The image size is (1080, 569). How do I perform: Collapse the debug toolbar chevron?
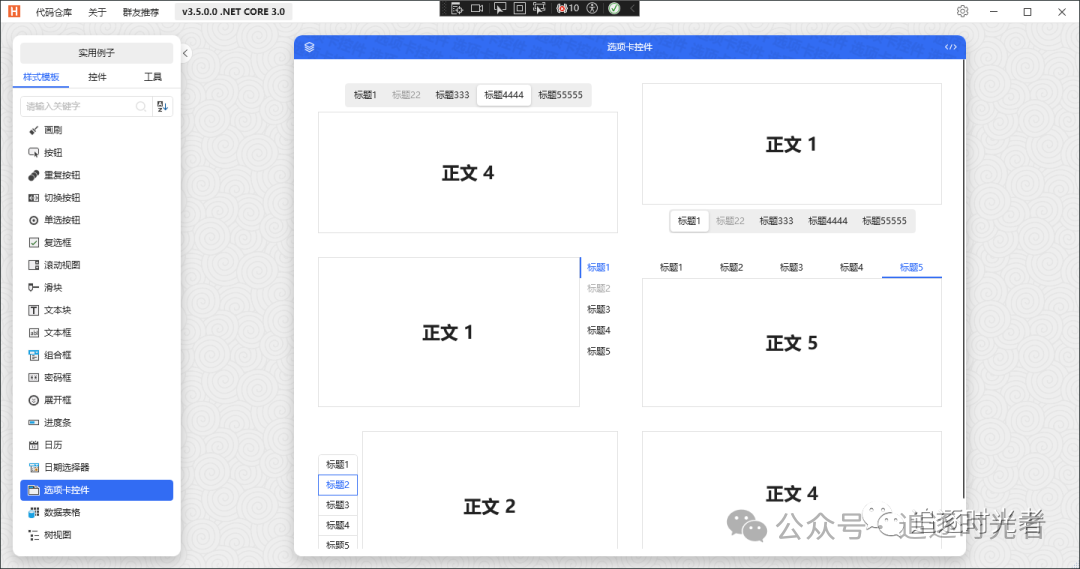tap(632, 8)
